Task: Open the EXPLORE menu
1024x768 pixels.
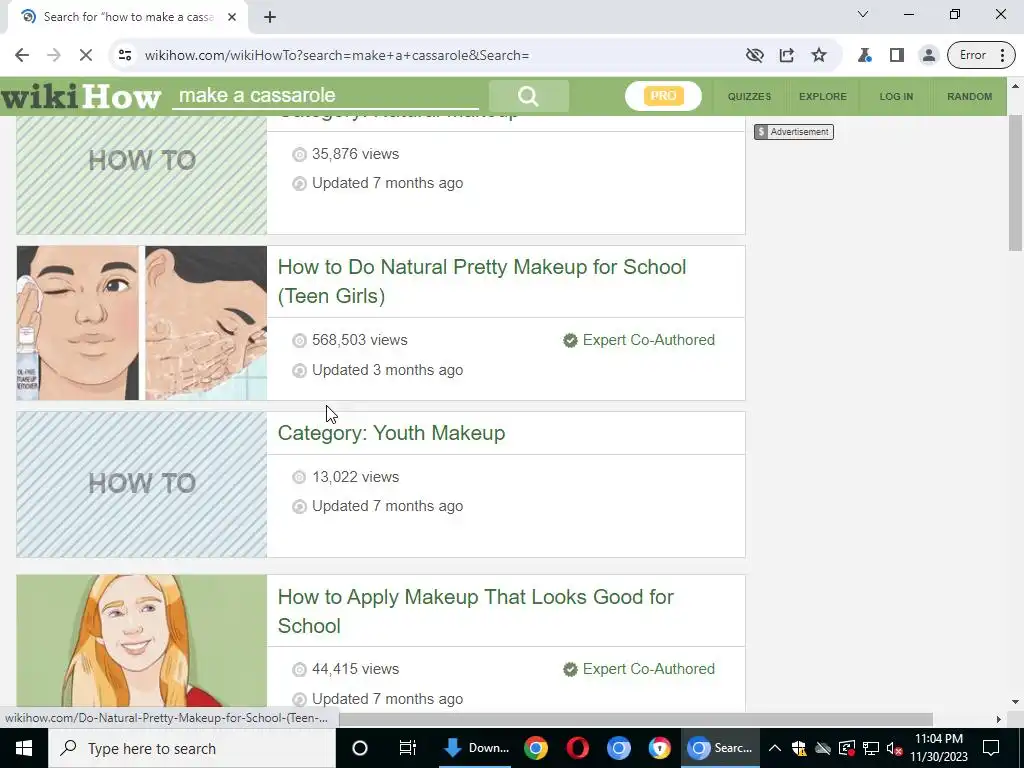Action: 822,97
